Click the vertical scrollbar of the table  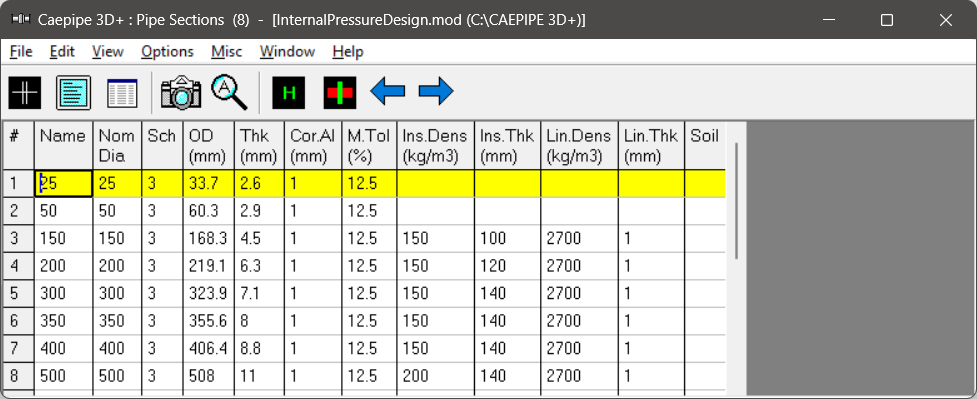pyautogui.click(x=736, y=200)
